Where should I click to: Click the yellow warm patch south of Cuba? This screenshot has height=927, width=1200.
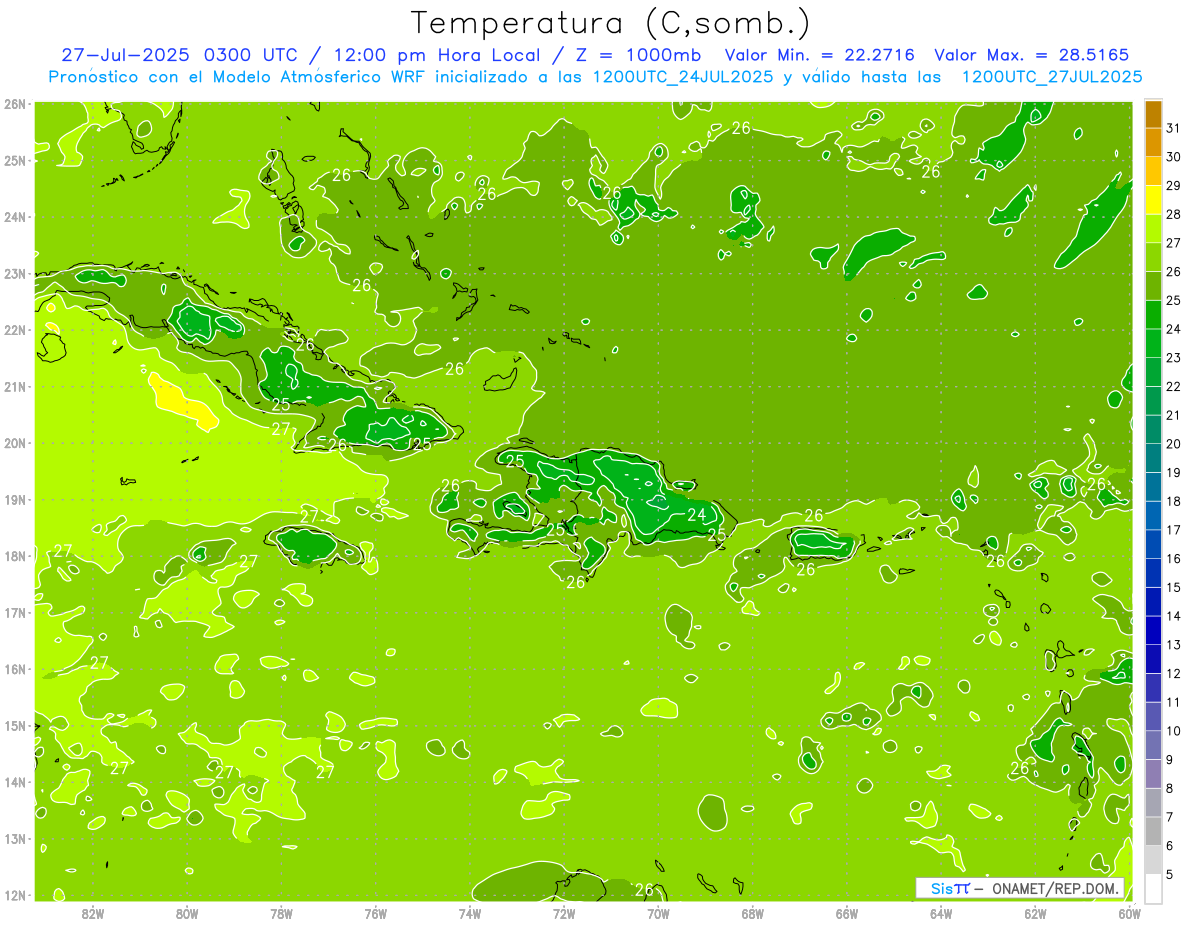pyautogui.click(x=183, y=401)
